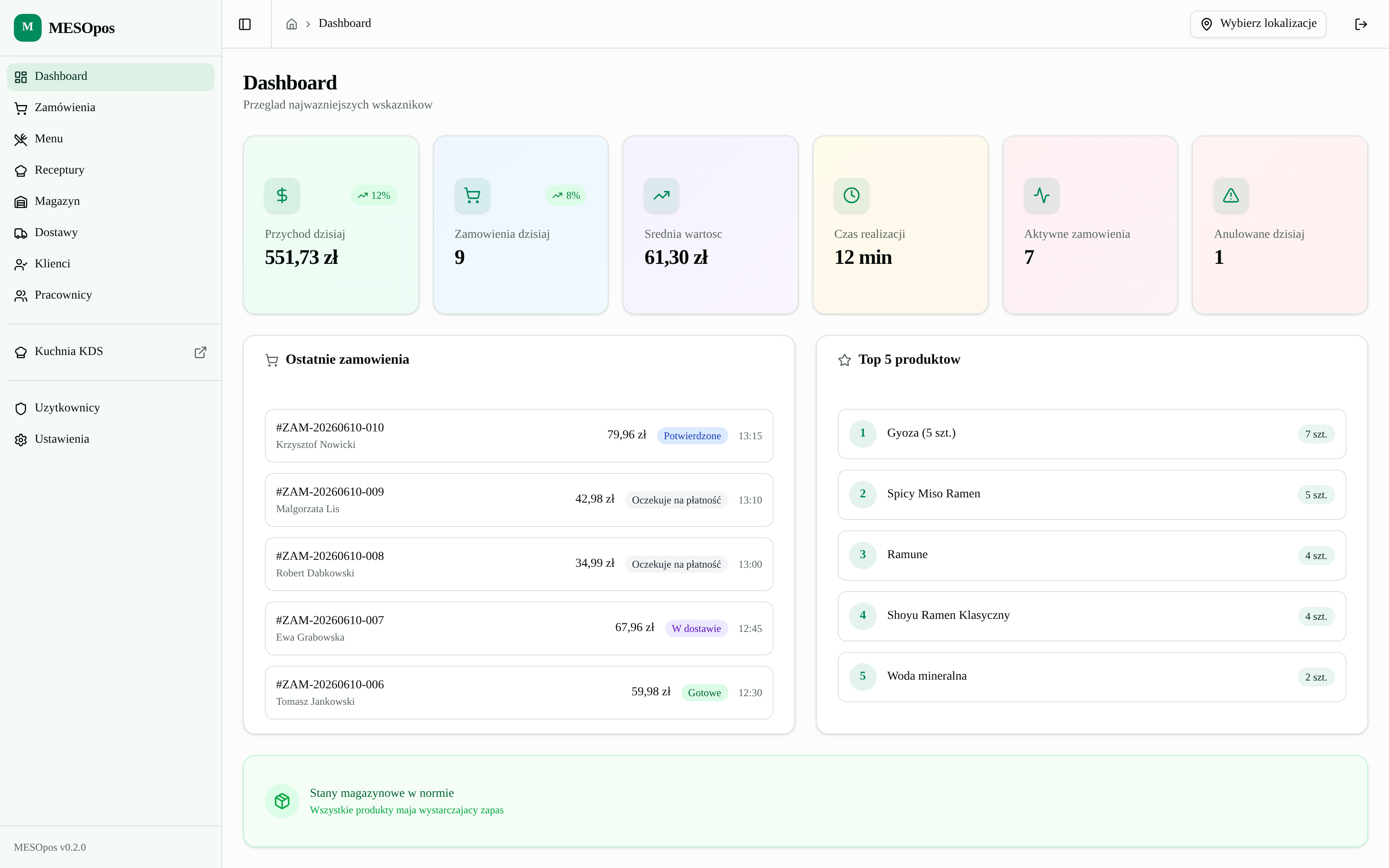Click the star icon beside Top 5 produktow
1389x868 pixels.
844,360
